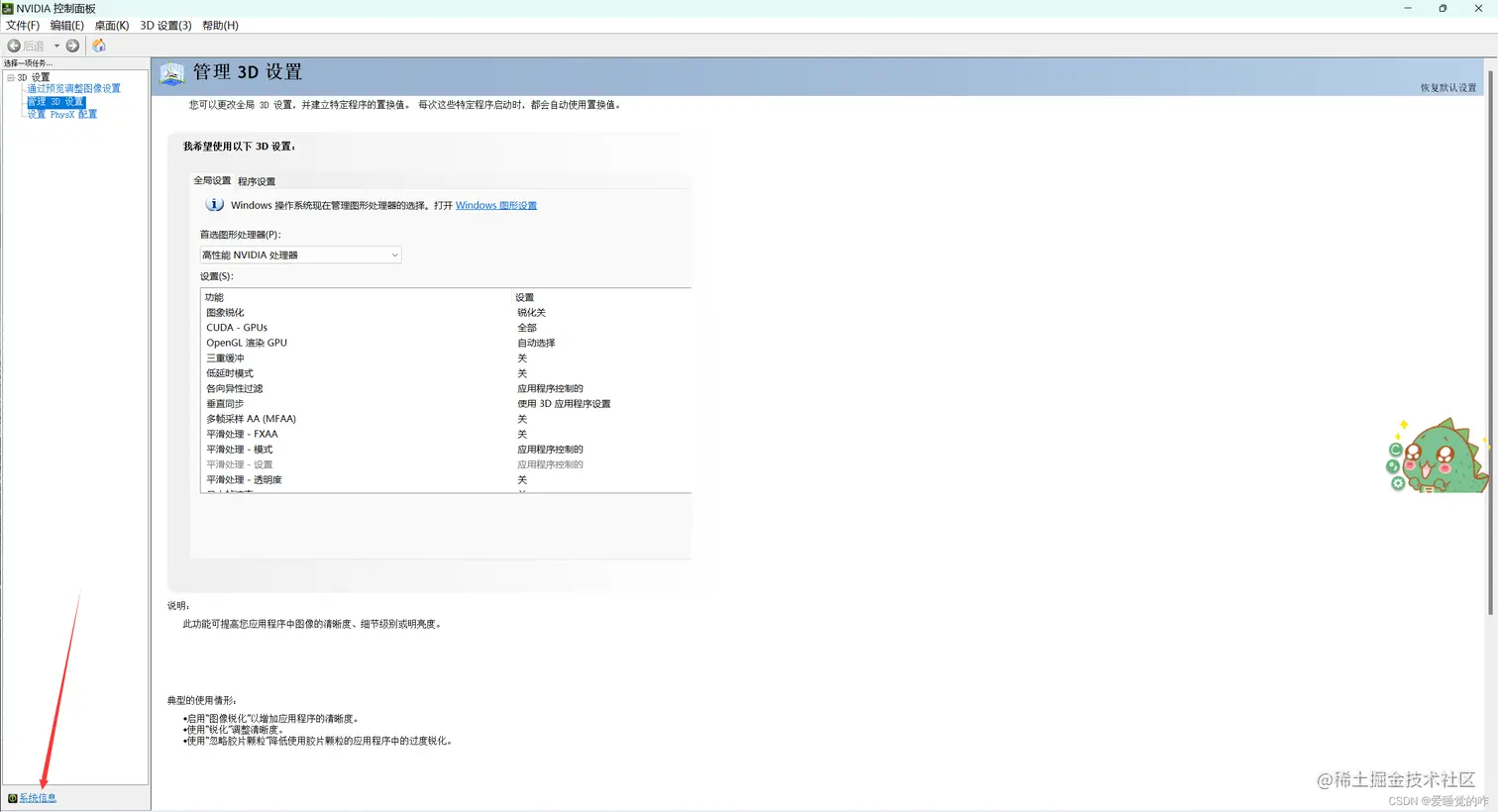Screen dimensions: 1498x812
Task: Click 使用 3D 应用程序设置 value
Action: coord(564,404)
